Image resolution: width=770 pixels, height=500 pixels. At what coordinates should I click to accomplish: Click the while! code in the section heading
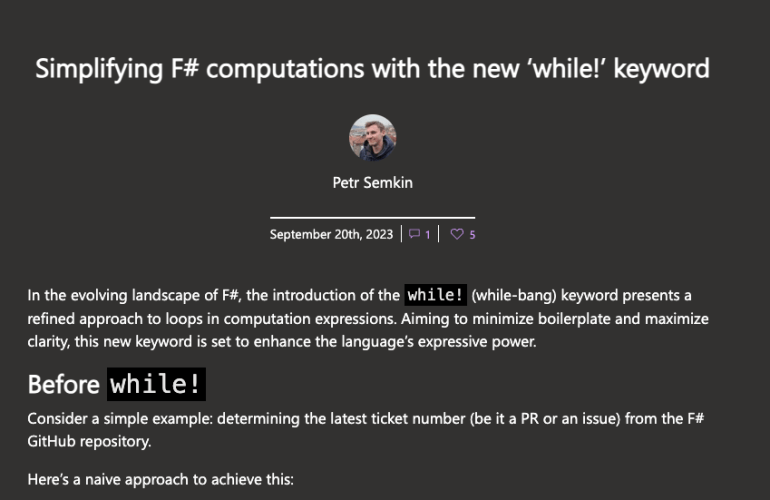(x=156, y=385)
